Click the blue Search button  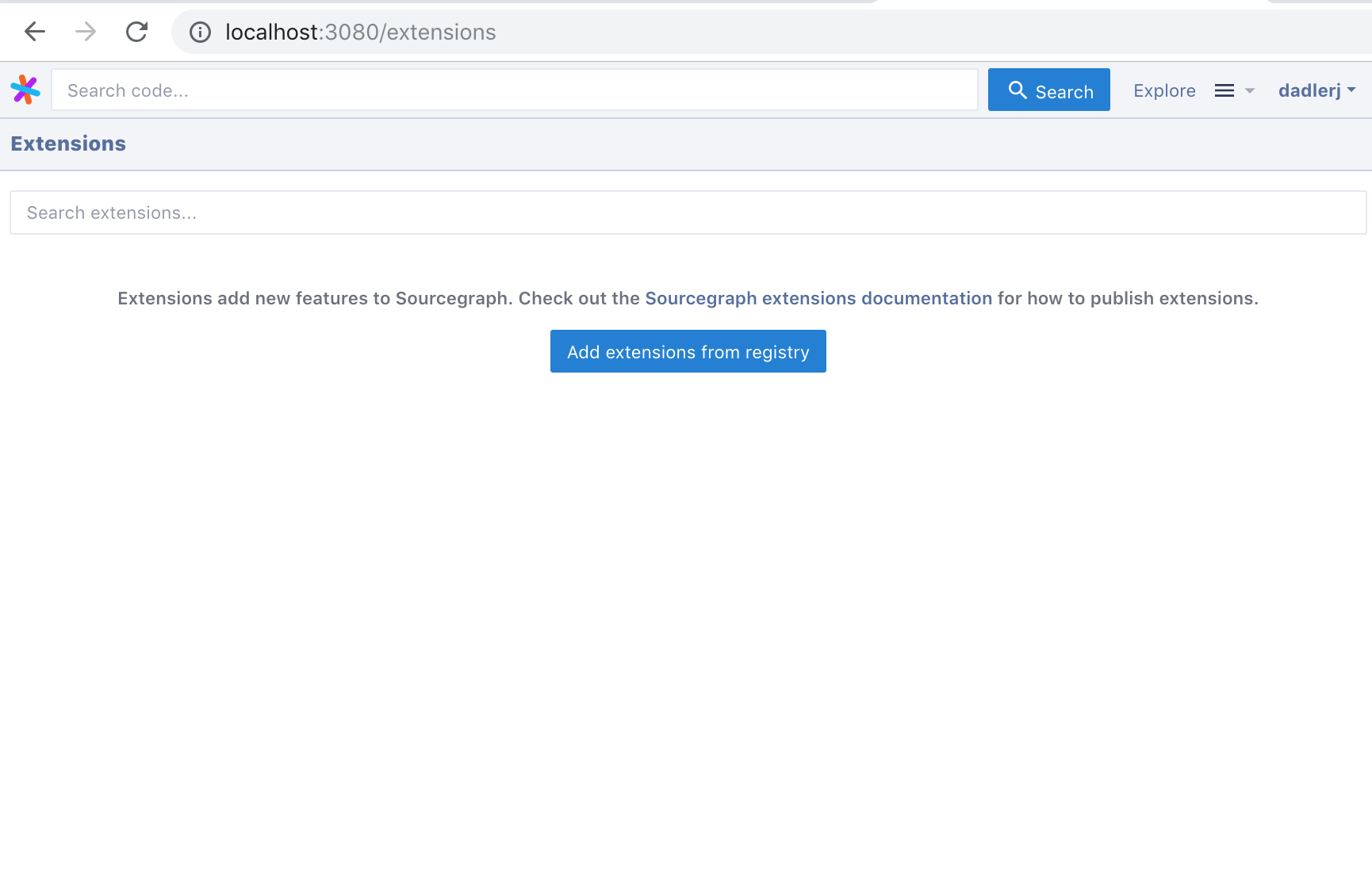pos(1048,90)
